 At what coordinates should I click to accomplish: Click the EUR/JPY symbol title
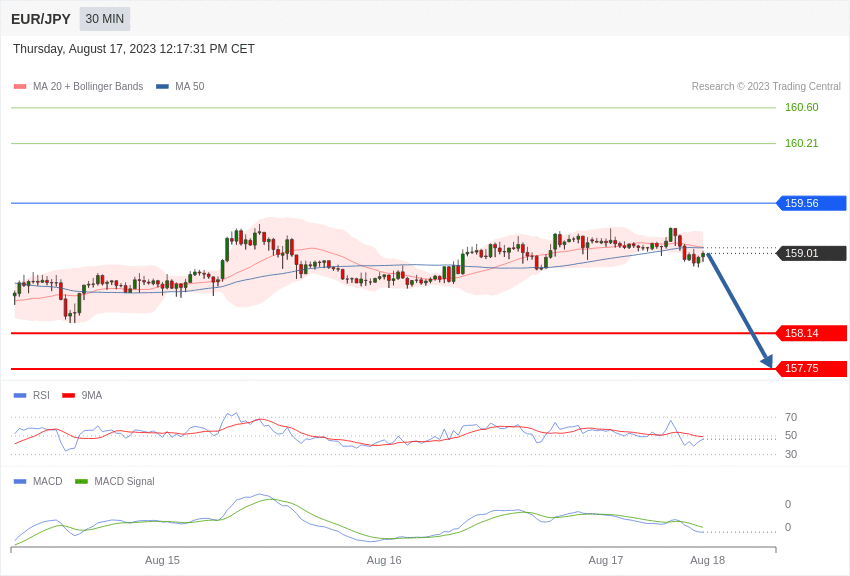pos(41,19)
